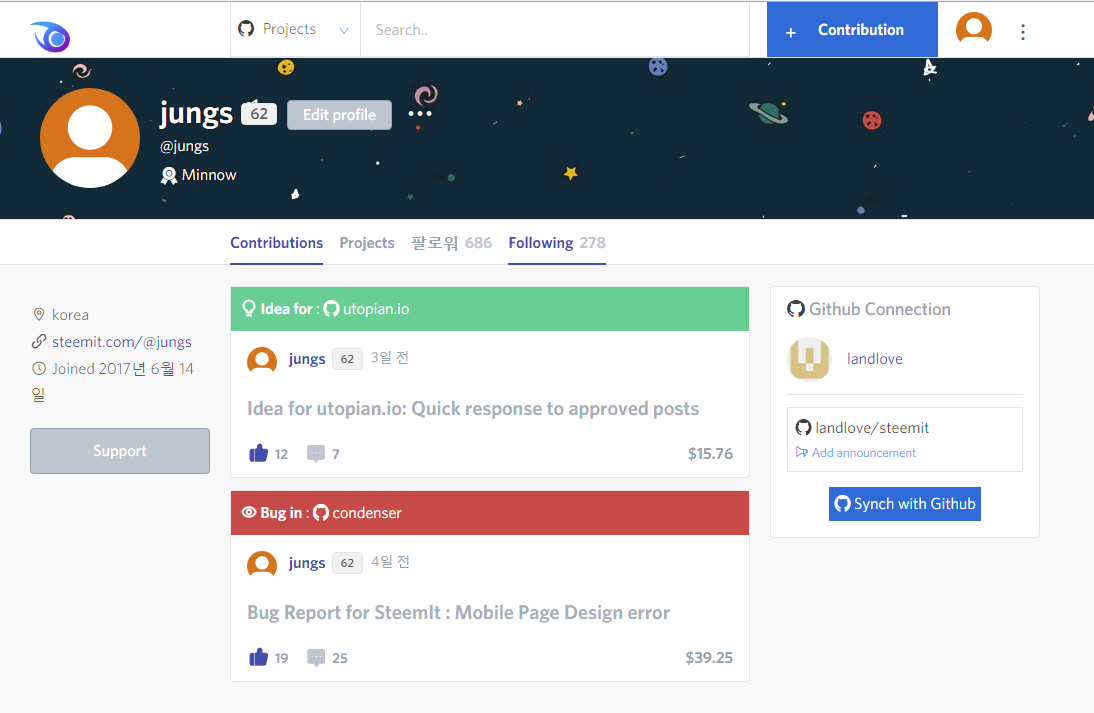The width and height of the screenshot is (1094, 713).
Task: Click the reputation badge 62 next to the jungs heading
Action: [259, 114]
